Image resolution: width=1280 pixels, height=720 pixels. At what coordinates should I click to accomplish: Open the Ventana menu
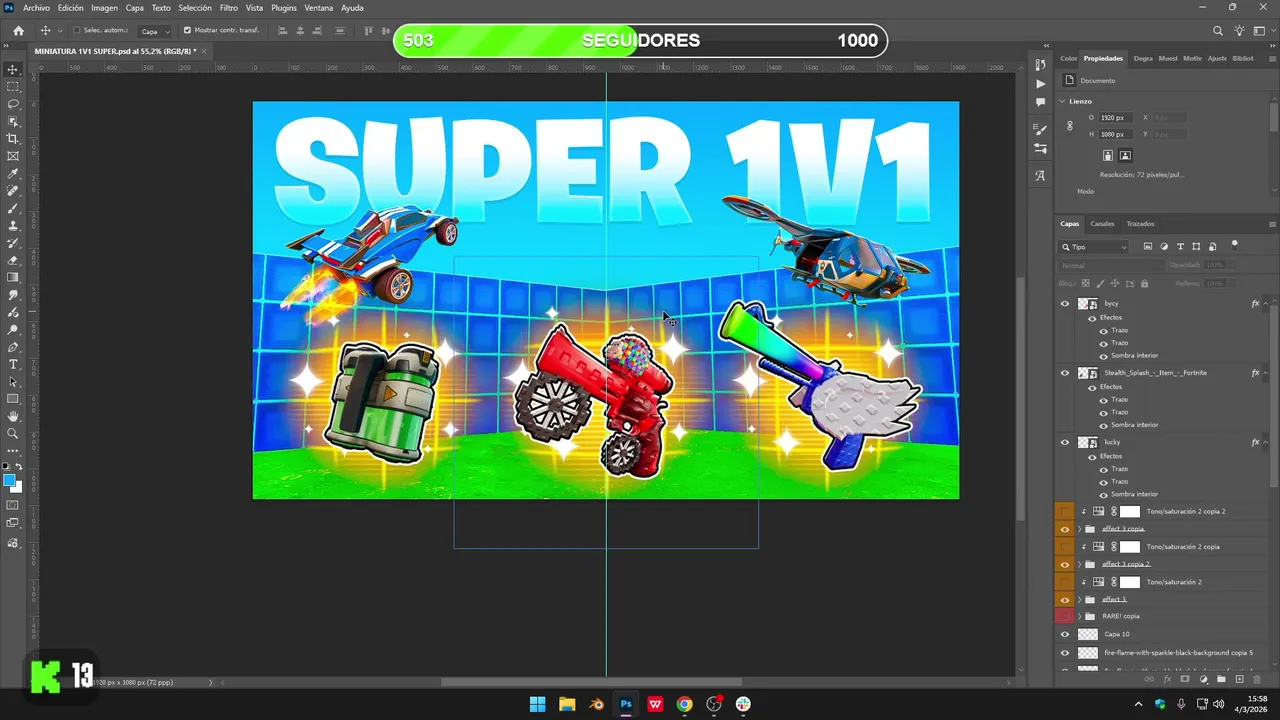[319, 8]
